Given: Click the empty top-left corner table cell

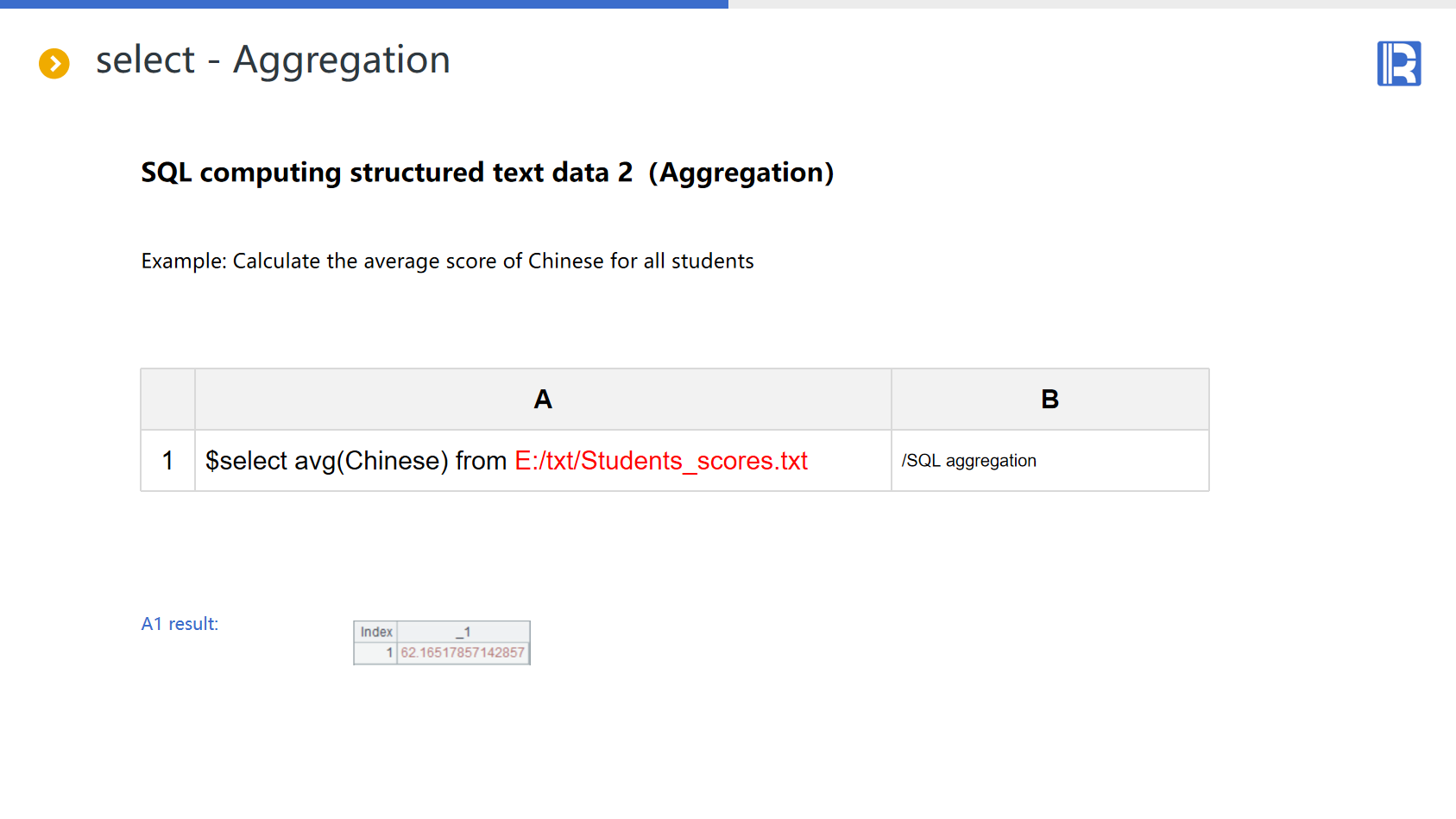Looking at the screenshot, I should coord(167,400).
